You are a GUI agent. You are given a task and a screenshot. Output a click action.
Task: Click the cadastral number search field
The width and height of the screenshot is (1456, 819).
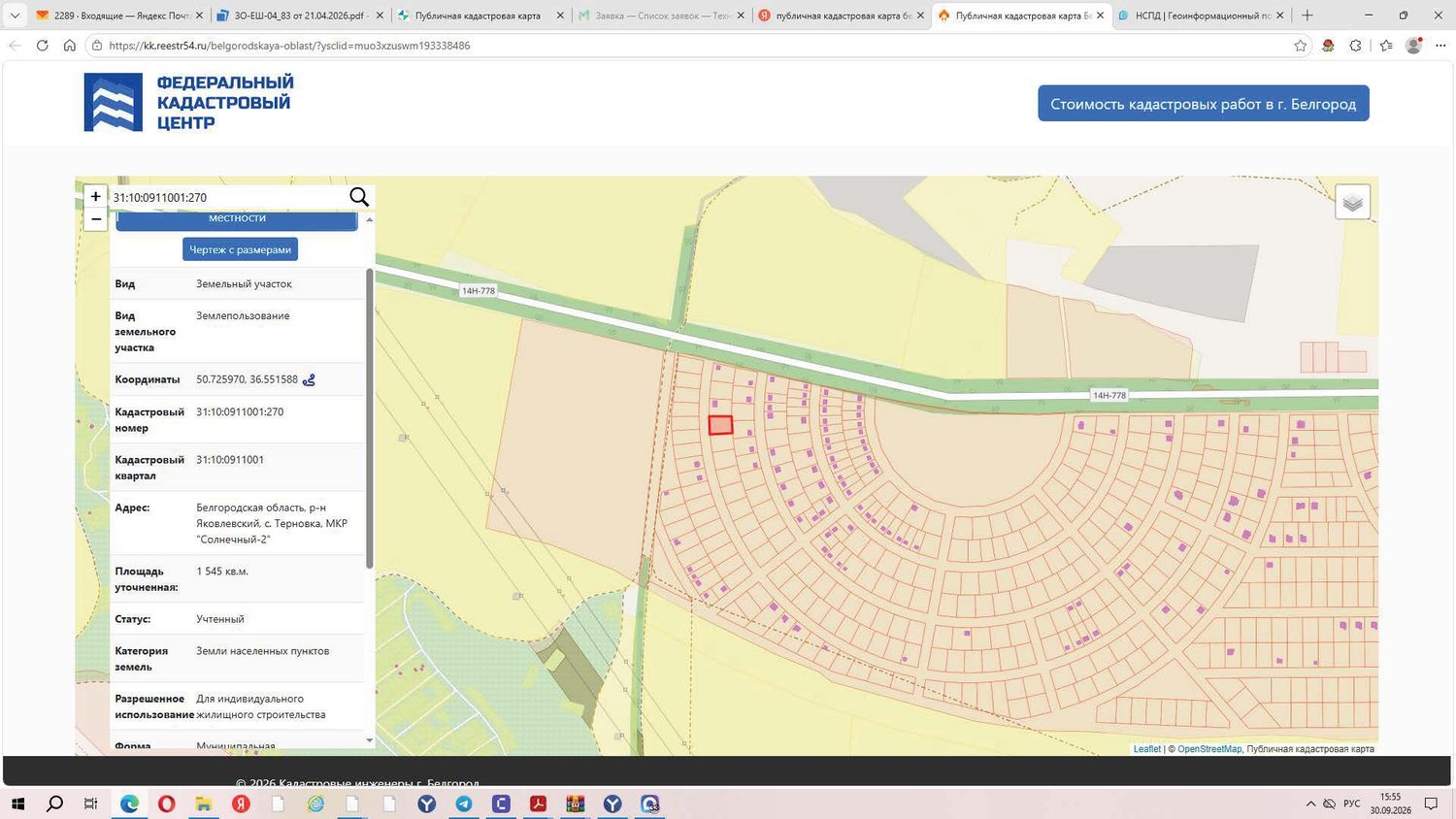click(x=228, y=197)
